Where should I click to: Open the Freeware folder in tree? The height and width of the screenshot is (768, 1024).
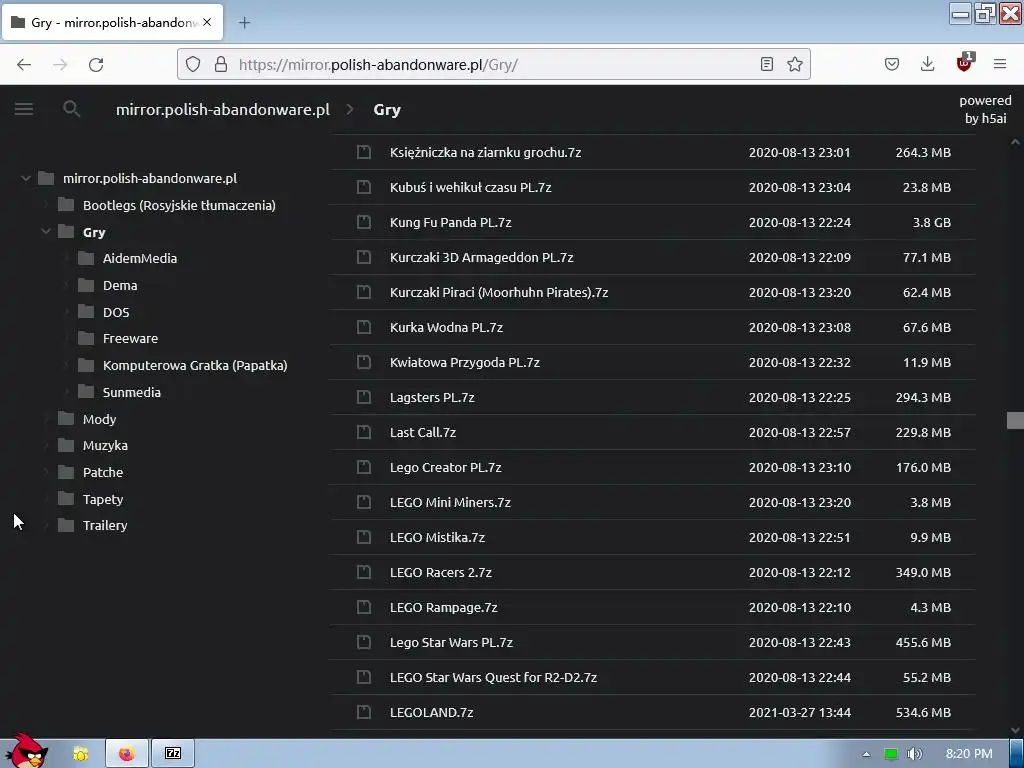pyautogui.click(x=130, y=338)
